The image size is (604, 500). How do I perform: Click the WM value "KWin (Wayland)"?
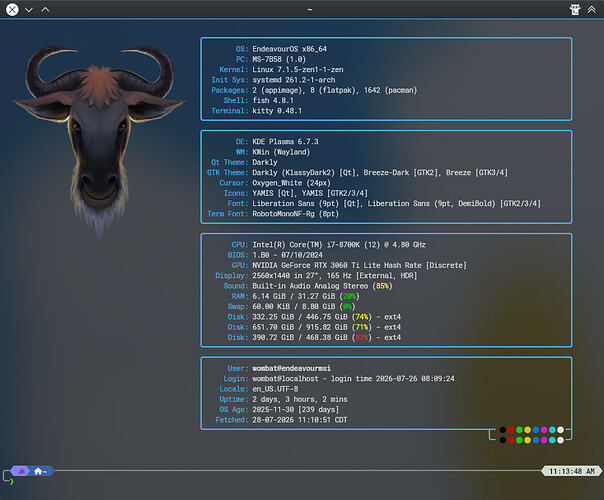(281, 152)
